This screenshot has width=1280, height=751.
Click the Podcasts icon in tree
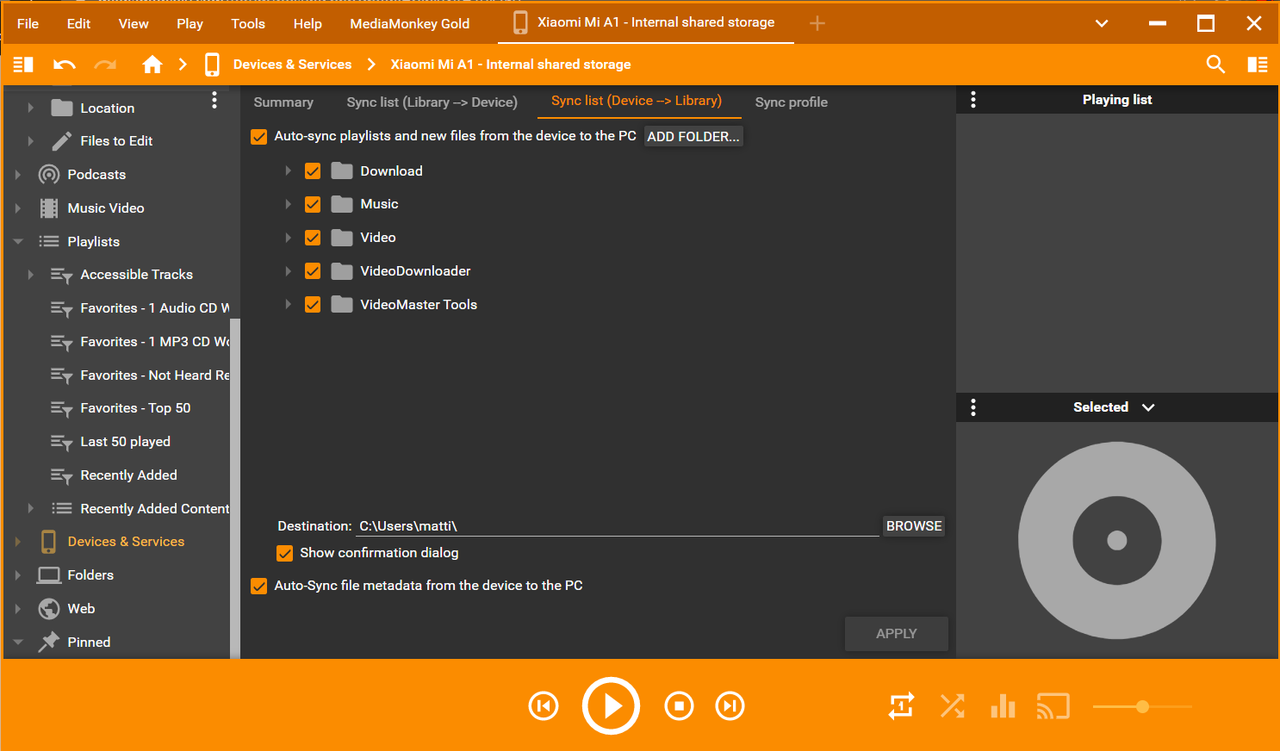click(49, 174)
